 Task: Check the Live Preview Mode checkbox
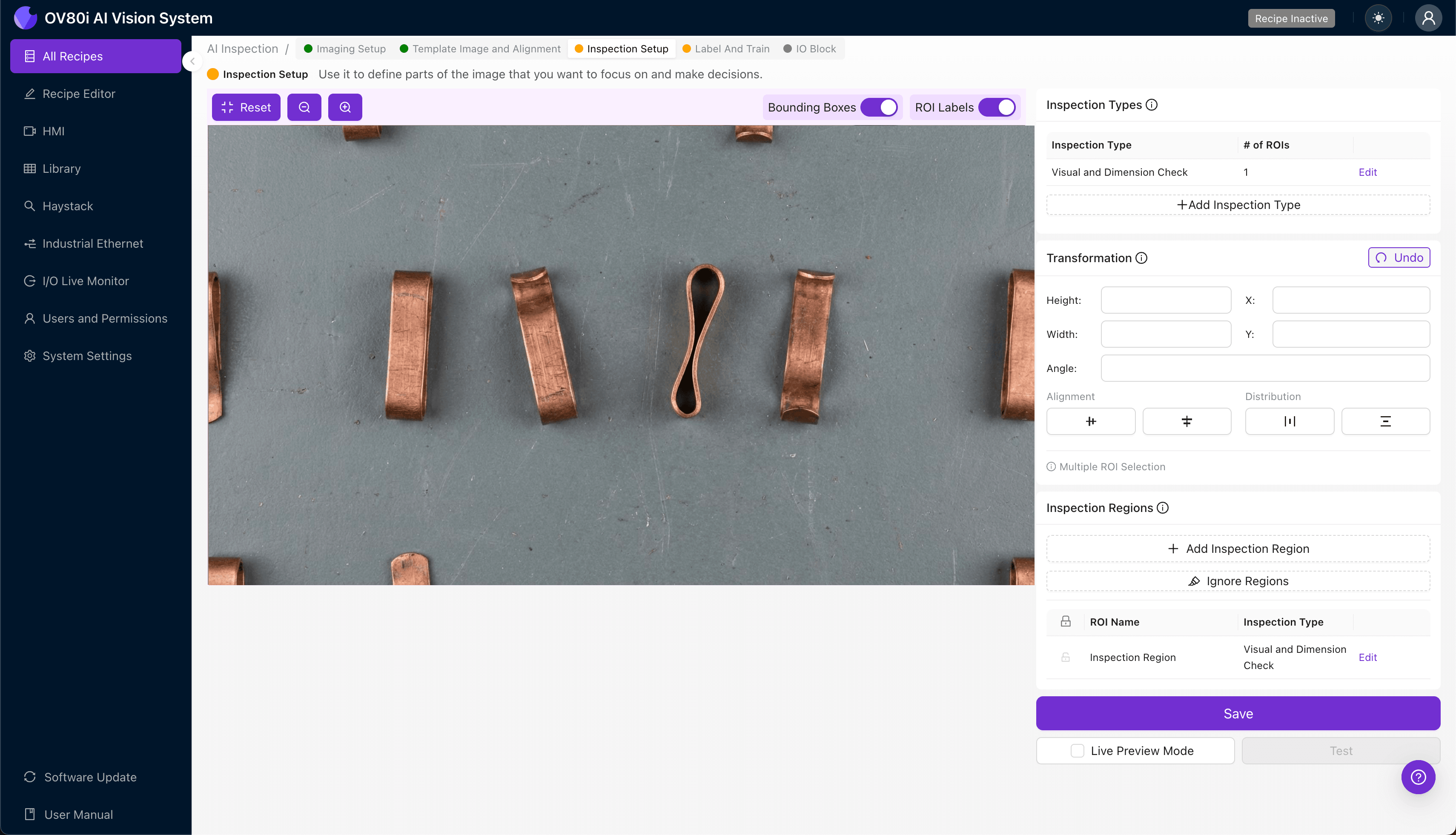(1078, 751)
